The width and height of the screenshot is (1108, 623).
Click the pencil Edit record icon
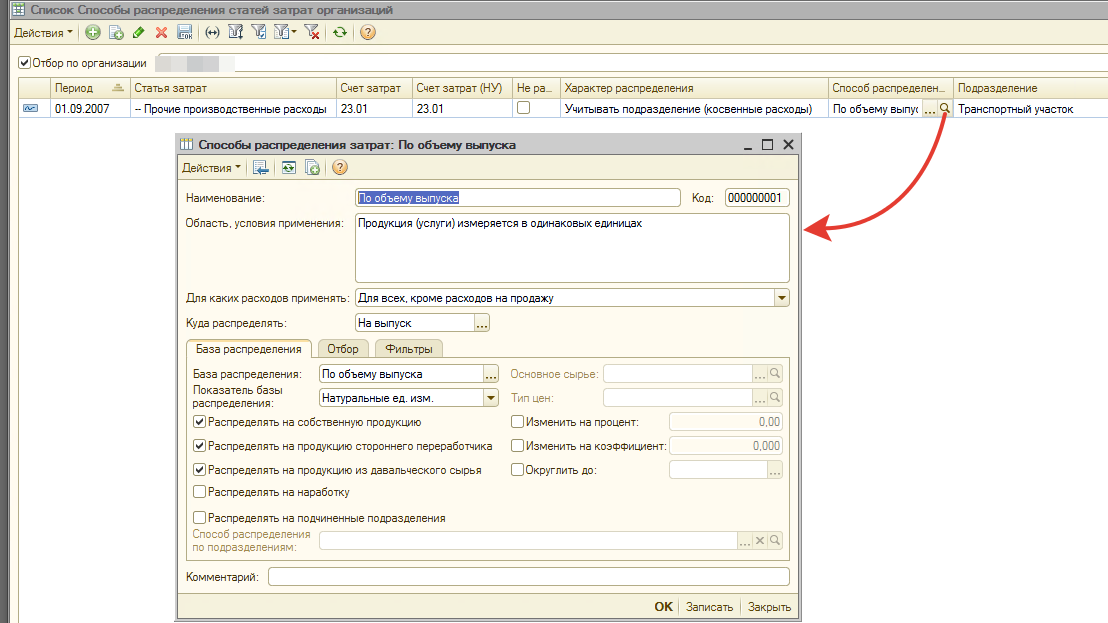point(138,33)
